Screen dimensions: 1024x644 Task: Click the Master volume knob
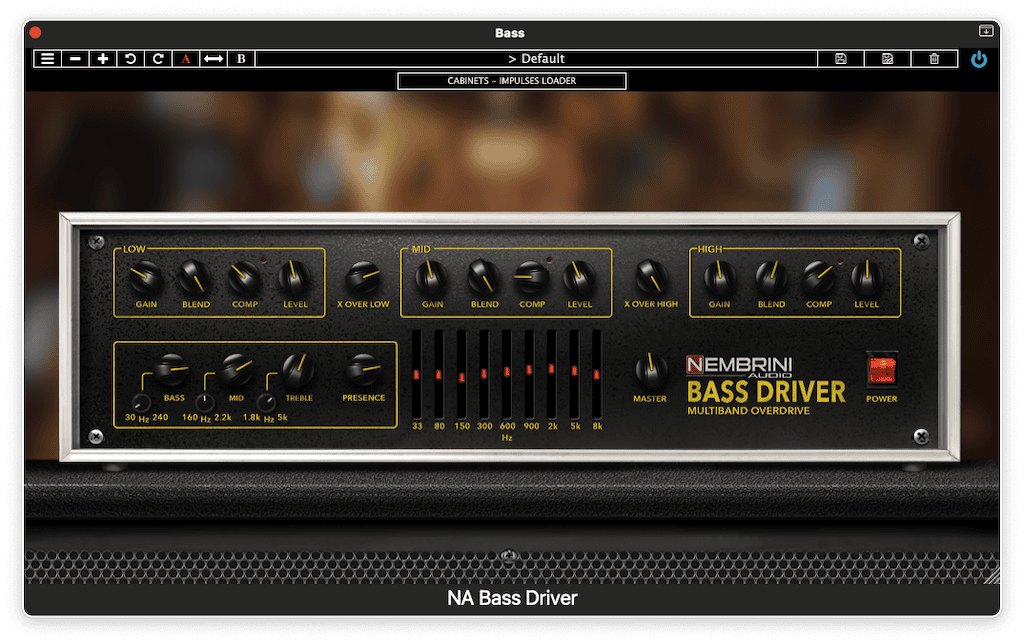[x=650, y=370]
